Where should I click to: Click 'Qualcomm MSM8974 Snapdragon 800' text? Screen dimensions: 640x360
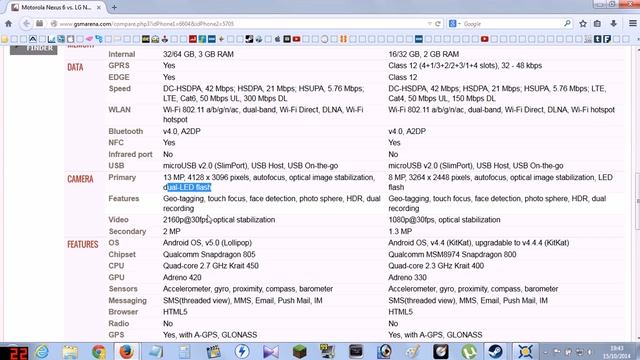452,254
